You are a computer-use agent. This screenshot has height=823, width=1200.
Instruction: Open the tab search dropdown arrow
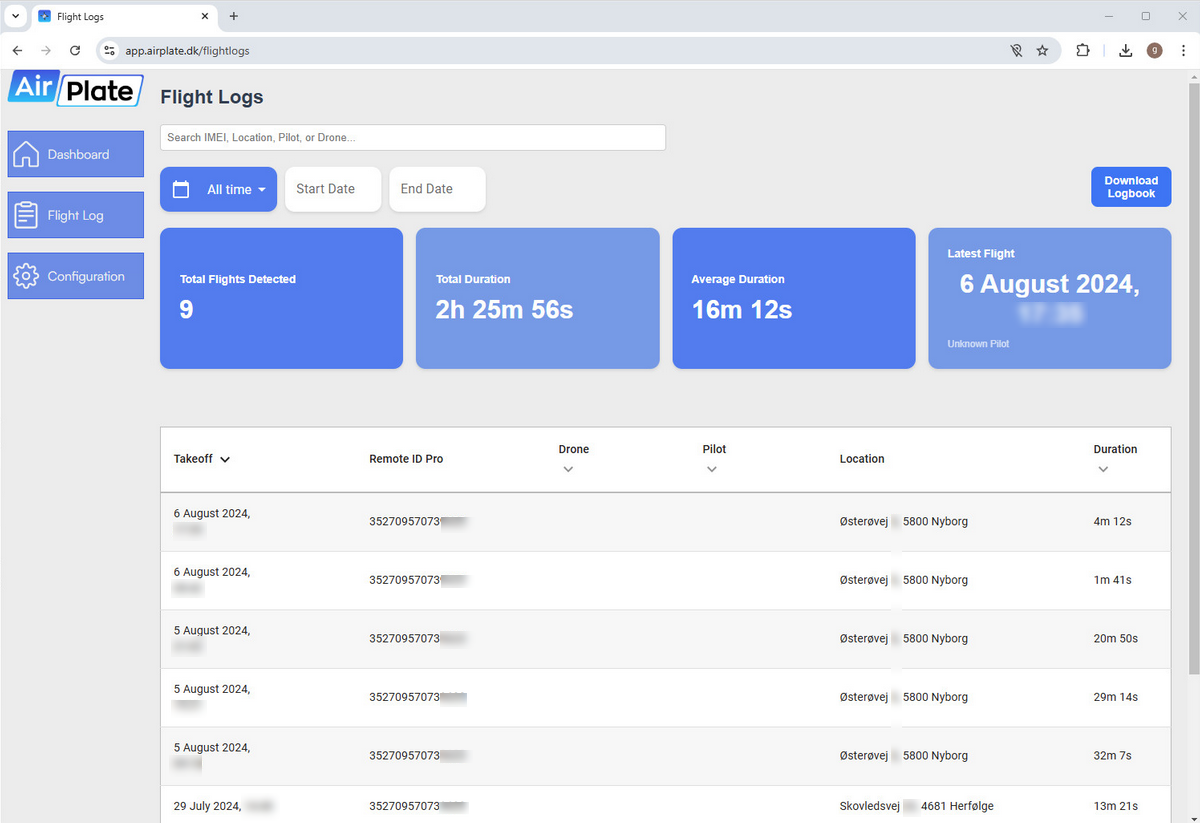click(x=15, y=17)
